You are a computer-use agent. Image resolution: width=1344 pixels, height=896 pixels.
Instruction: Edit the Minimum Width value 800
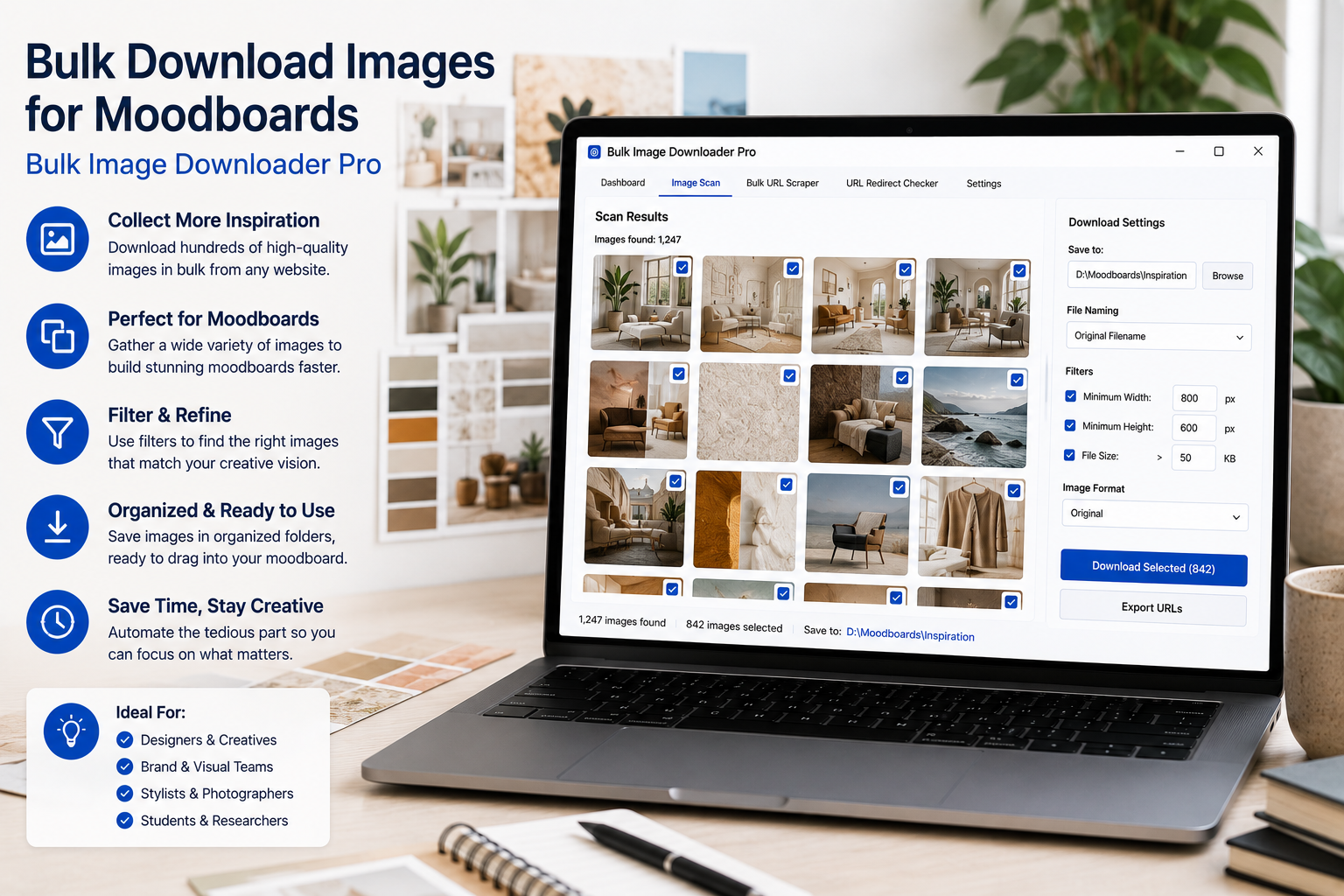1194,398
